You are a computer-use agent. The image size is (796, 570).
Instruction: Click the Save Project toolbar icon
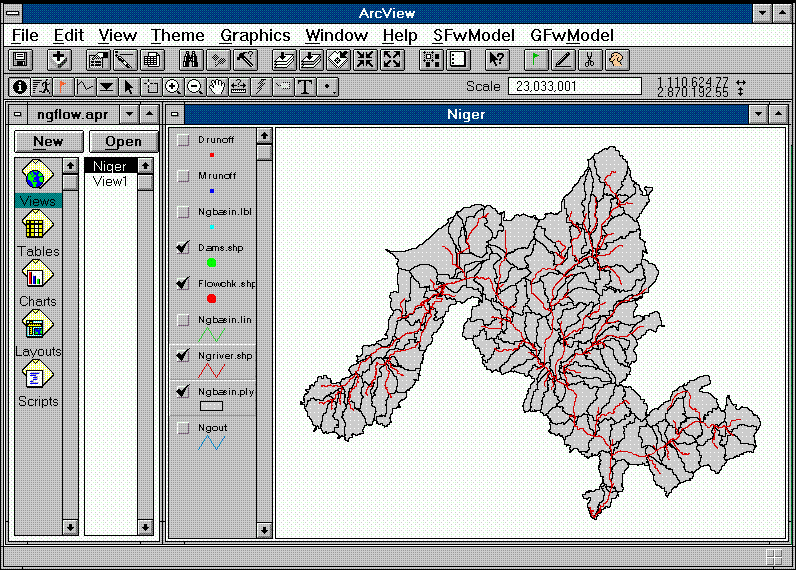point(20,60)
